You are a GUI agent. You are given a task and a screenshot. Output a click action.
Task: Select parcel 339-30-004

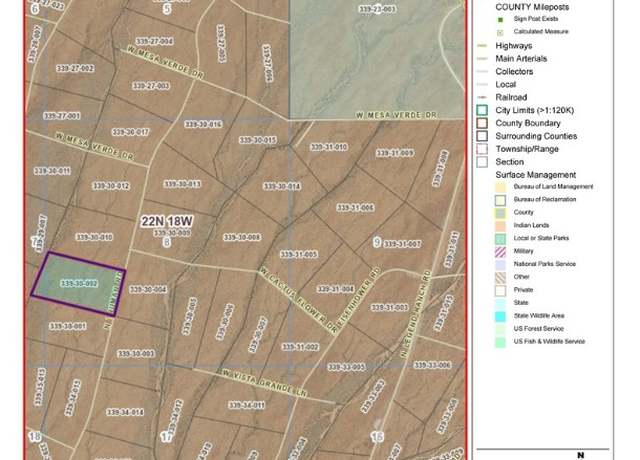tap(148, 289)
